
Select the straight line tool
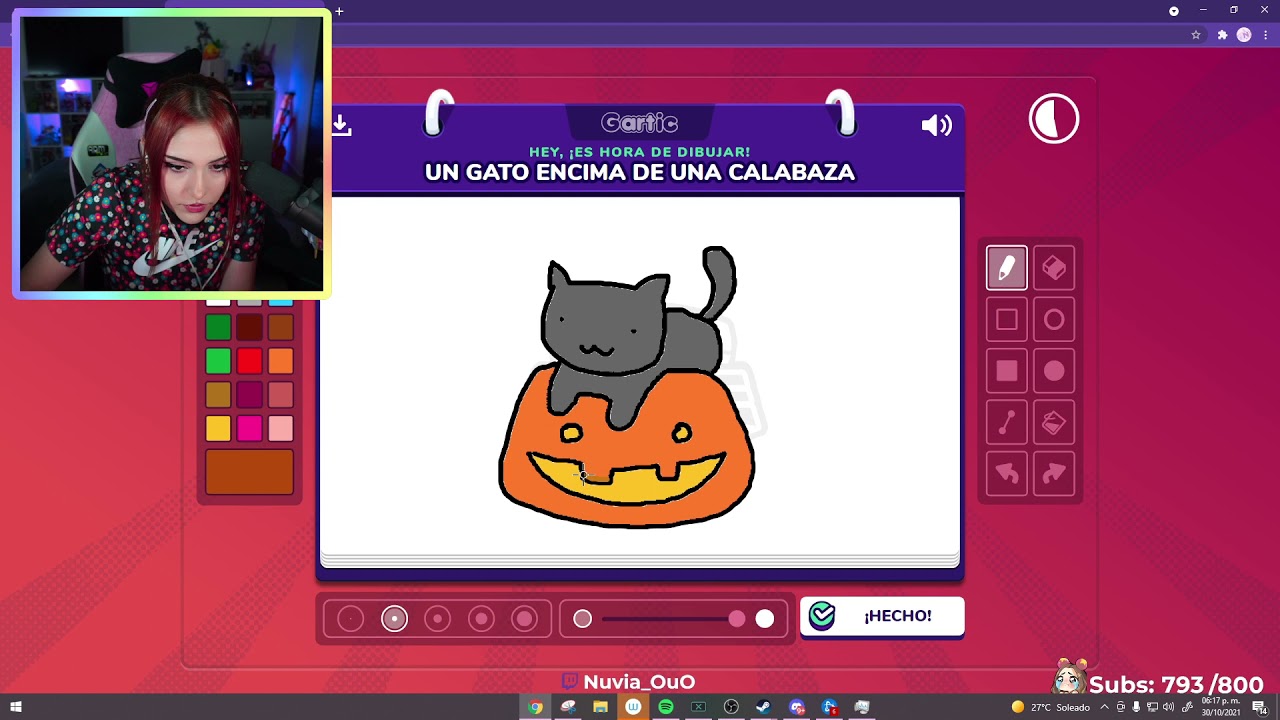[1007, 423]
